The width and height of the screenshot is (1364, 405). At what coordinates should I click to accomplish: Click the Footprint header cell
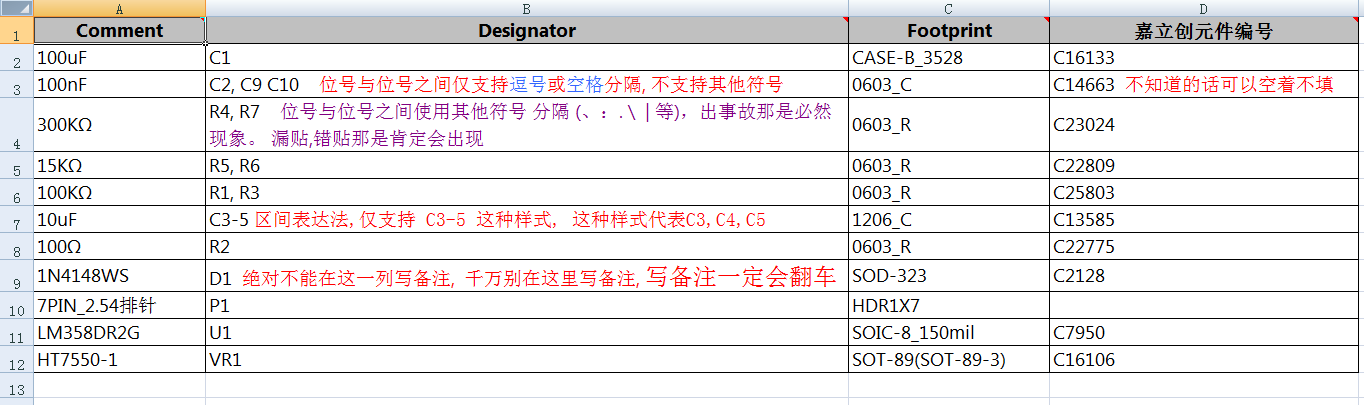(x=948, y=31)
